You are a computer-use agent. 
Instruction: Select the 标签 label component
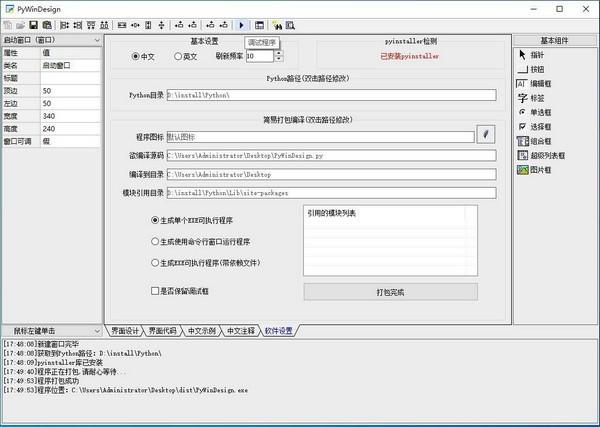[531, 98]
